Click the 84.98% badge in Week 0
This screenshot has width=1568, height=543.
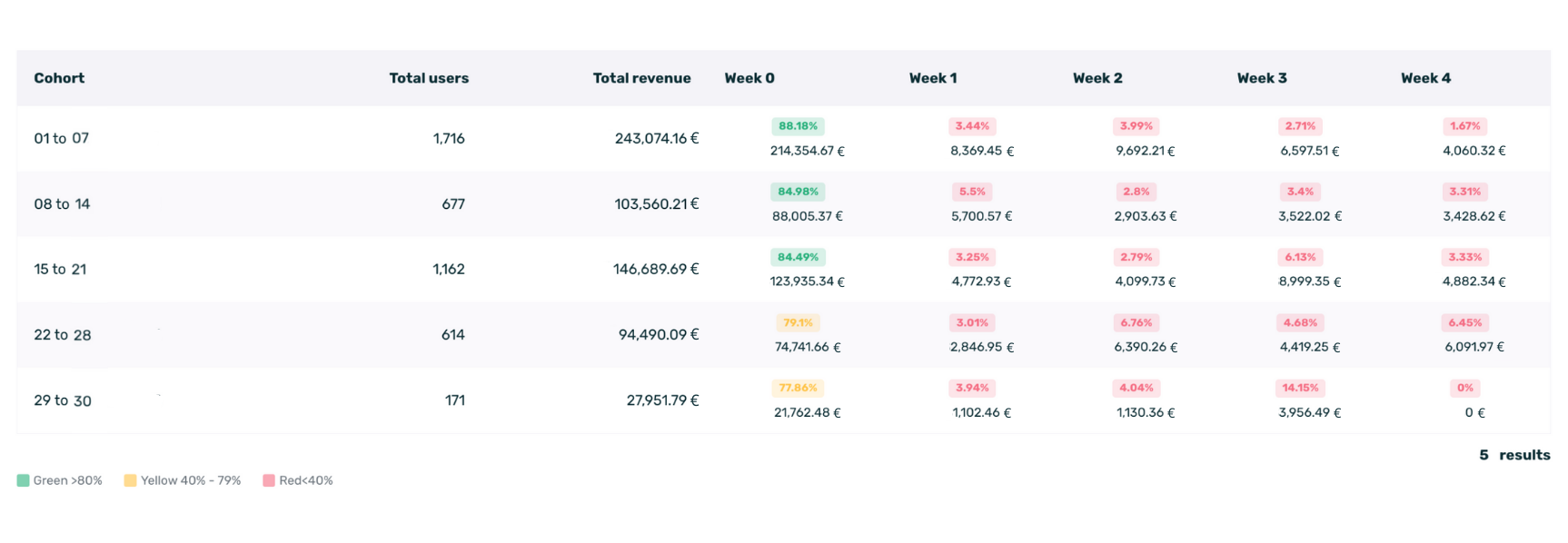(x=798, y=192)
